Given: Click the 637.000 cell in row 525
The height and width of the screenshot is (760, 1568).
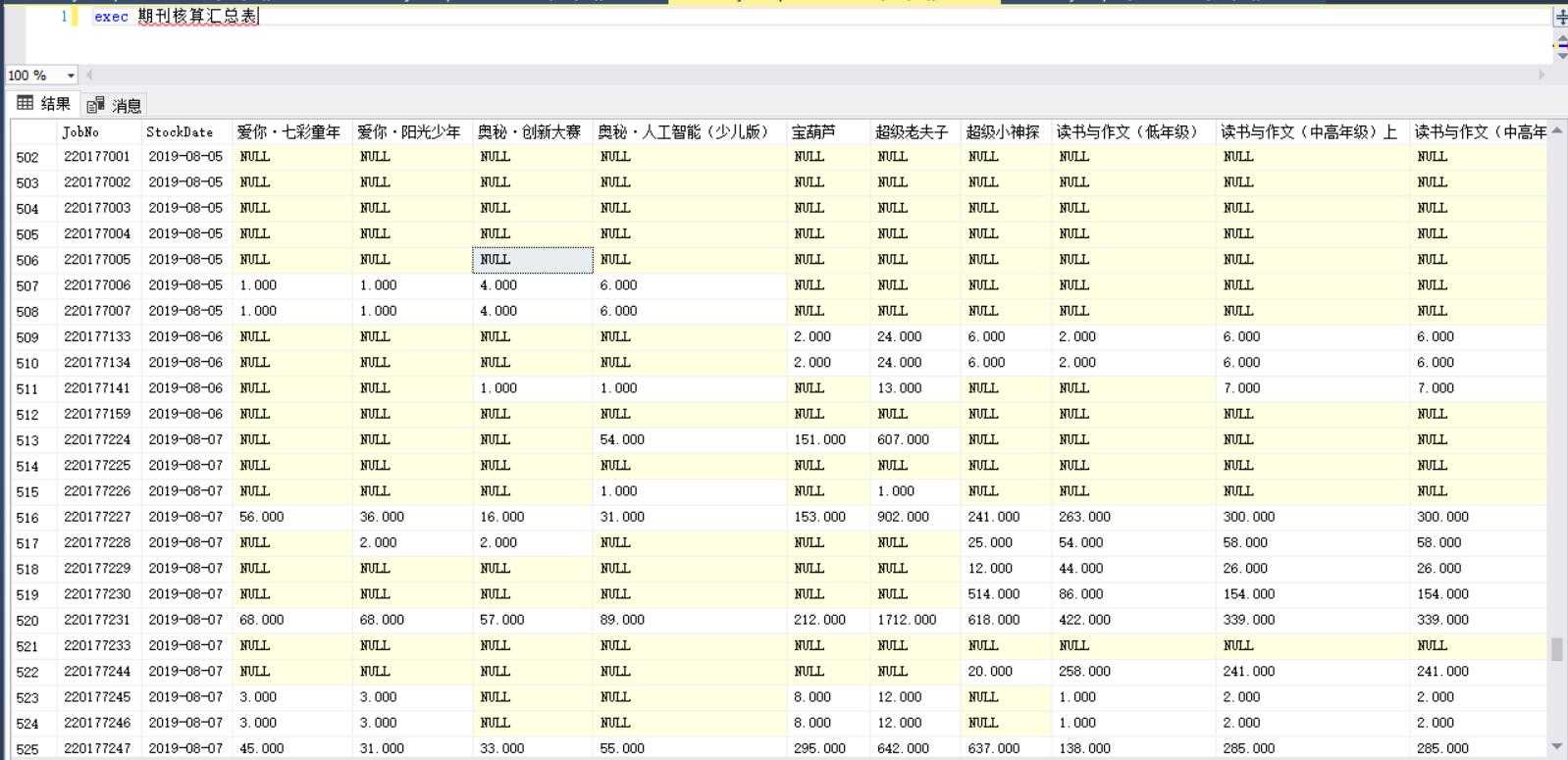Looking at the screenshot, I should (x=1005, y=748).
